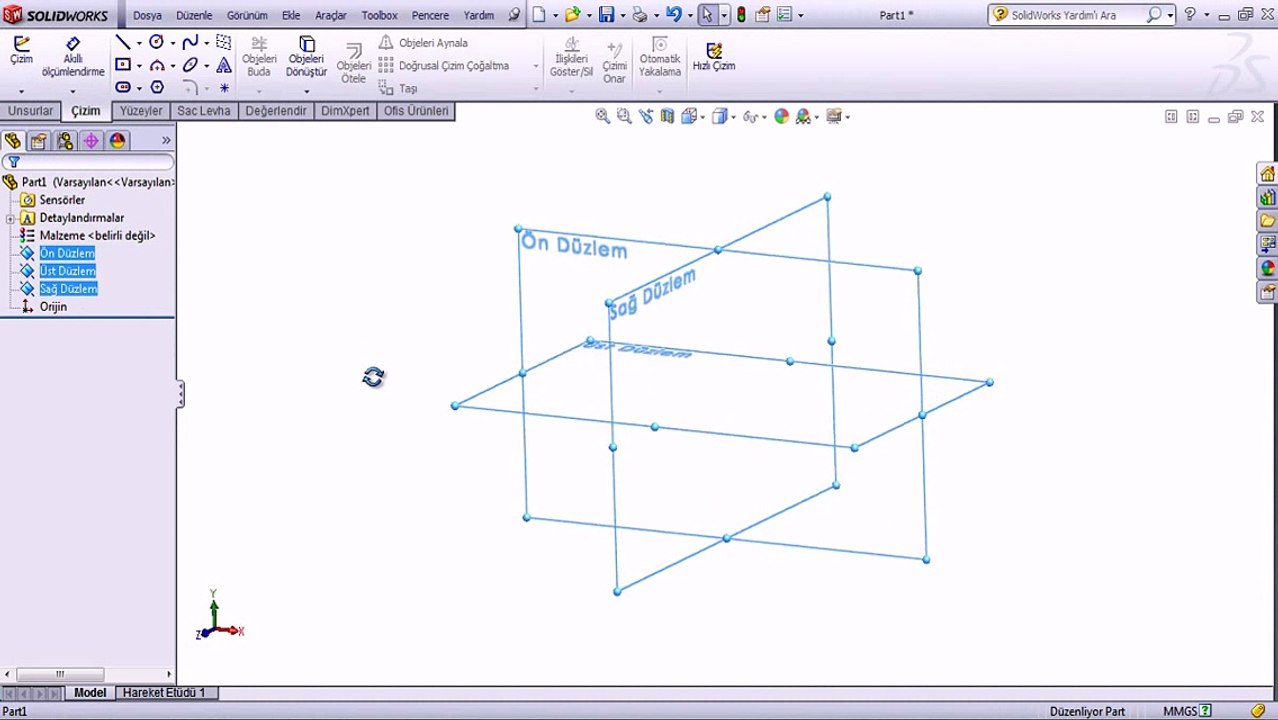The width and height of the screenshot is (1278, 720).
Task: Open the MMGS unit system dropdown
Action: point(1188,711)
